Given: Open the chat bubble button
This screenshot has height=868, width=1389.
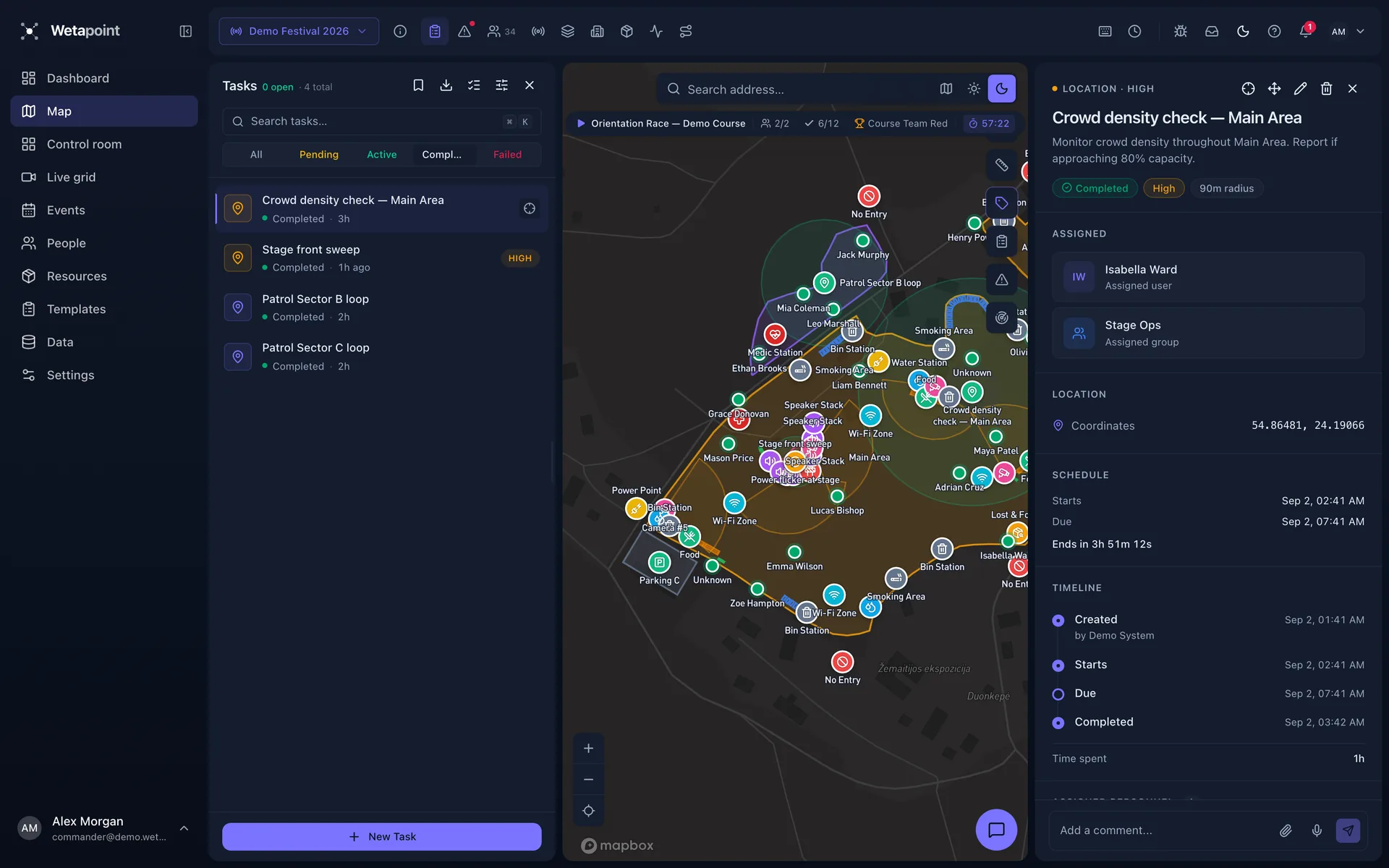Looking at the screenshot, I should click(996, 830).
